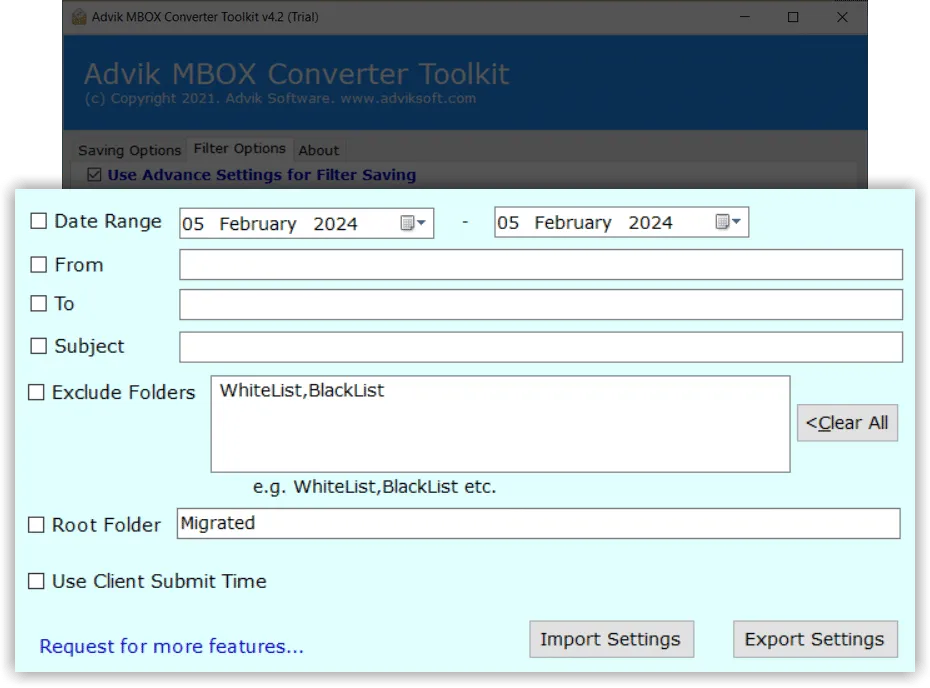
Task: Open the About tab
Action: click(x=319, y=150)
